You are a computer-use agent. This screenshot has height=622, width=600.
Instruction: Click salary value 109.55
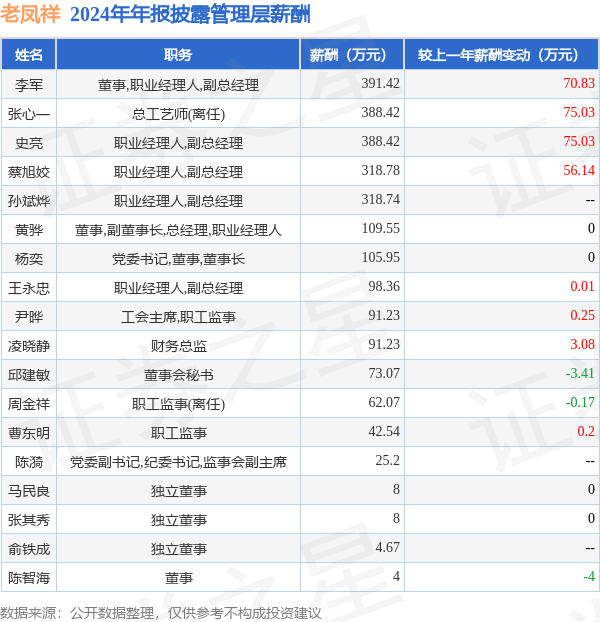(x=380, y=228)
